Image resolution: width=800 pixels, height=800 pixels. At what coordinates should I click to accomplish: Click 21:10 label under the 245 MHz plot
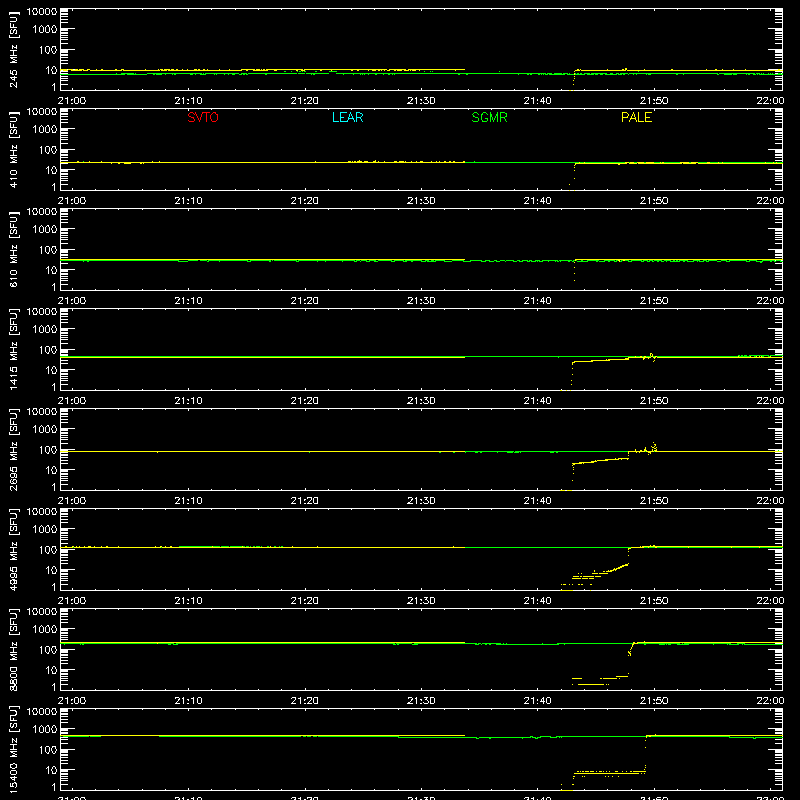(188, 101)
